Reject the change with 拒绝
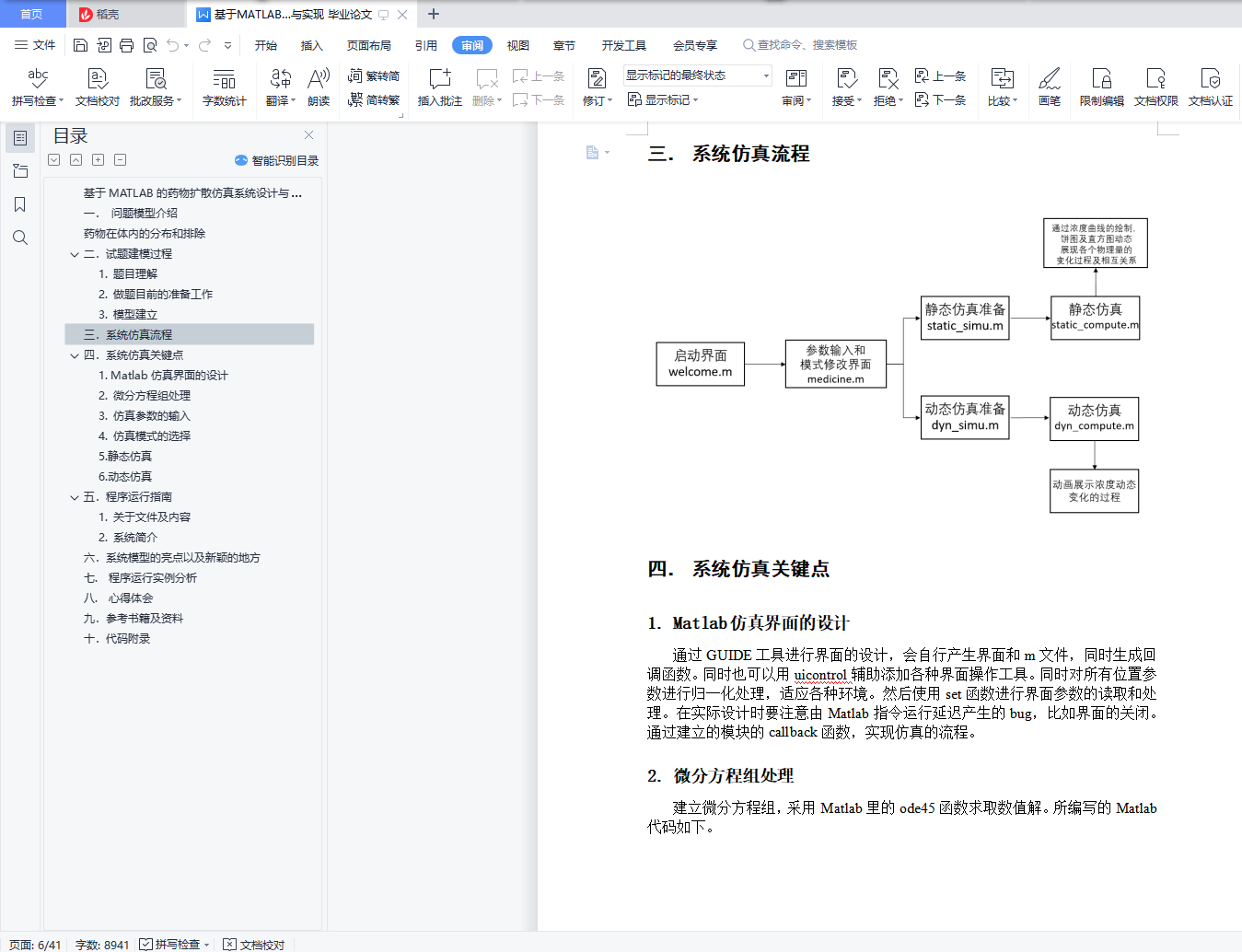Viewport: 1242px width, 952px height. (x=888, y=87)
